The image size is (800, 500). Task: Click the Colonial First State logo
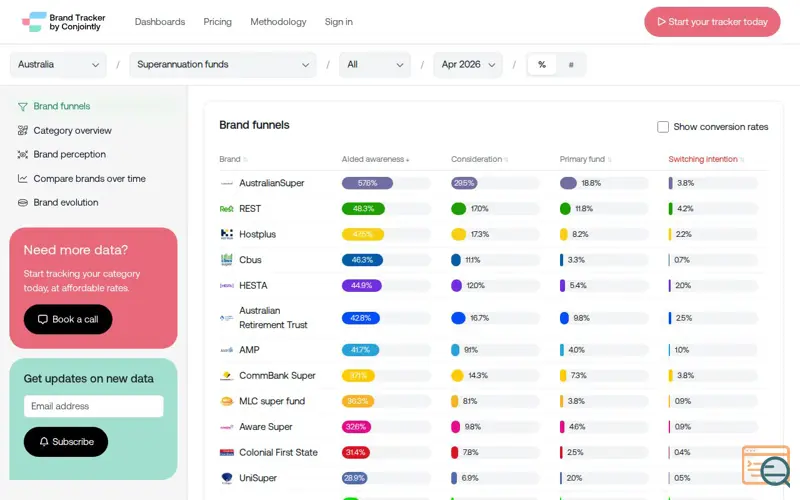[227, 453]
